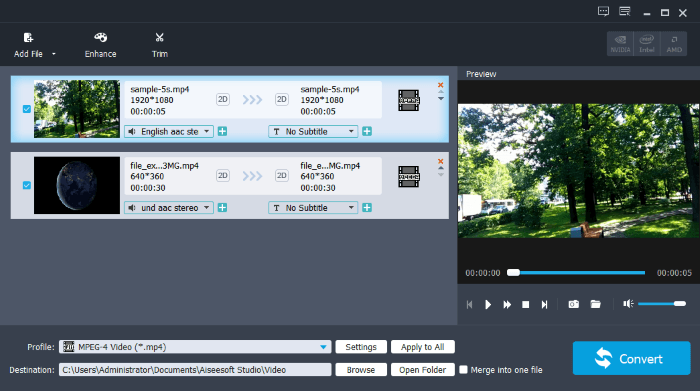Toggle AMD acceleration icon
Screen dimensions: 700x391
674,44
